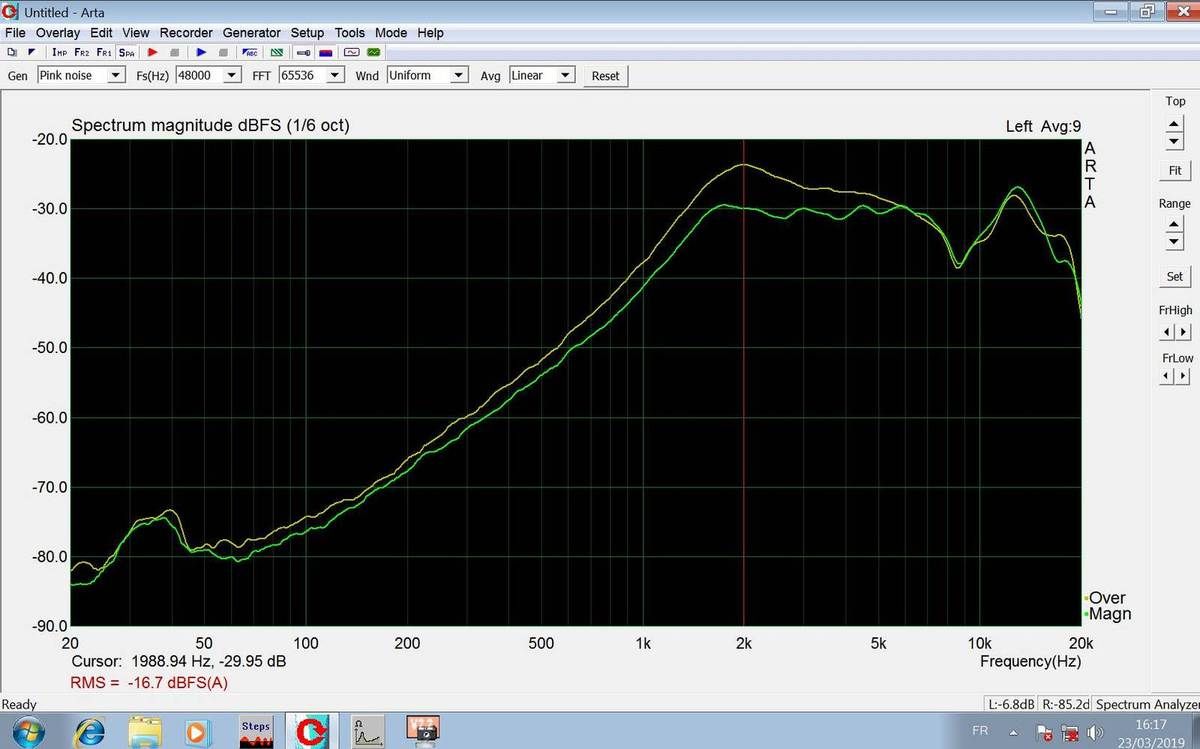Open the Setup menu

point(308,33)
